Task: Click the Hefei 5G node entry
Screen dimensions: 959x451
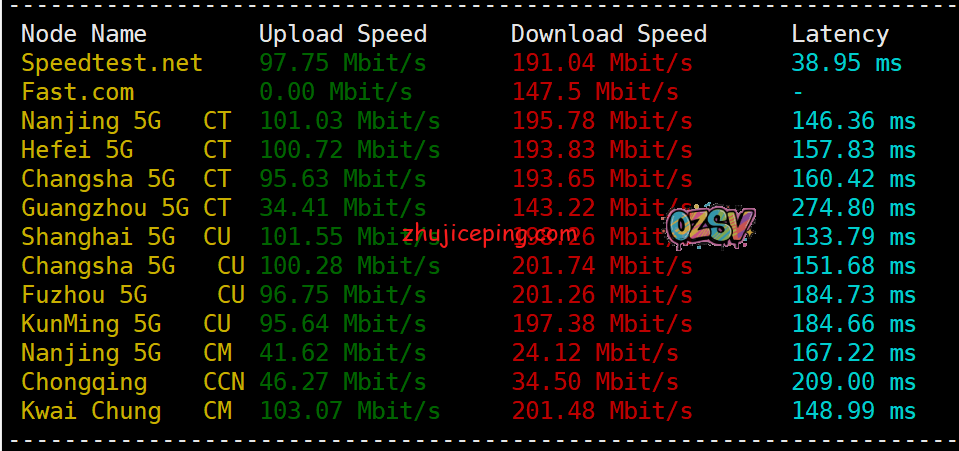Action: 127,150
